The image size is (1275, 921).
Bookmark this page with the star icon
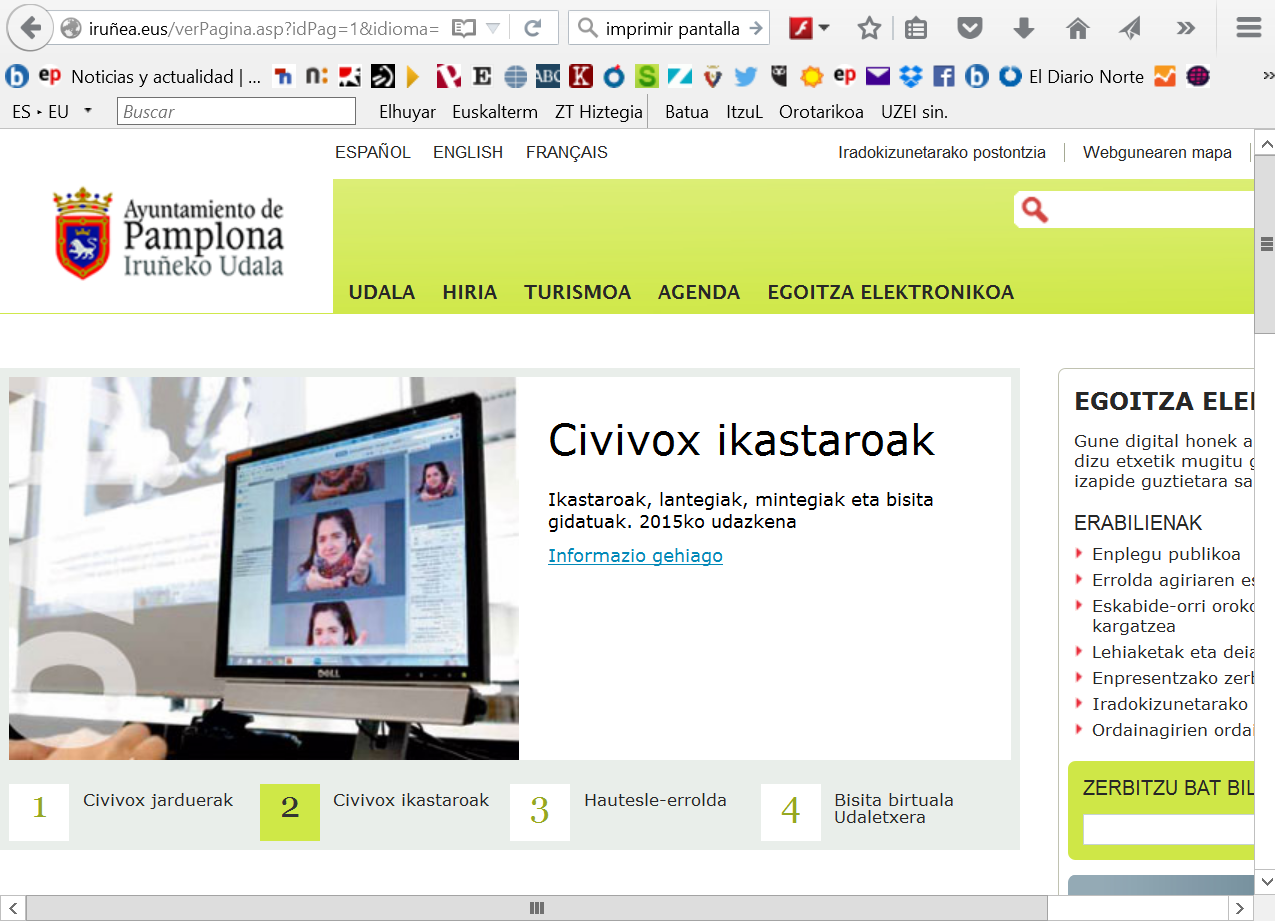pyautogui.click(x=869, y=28)
